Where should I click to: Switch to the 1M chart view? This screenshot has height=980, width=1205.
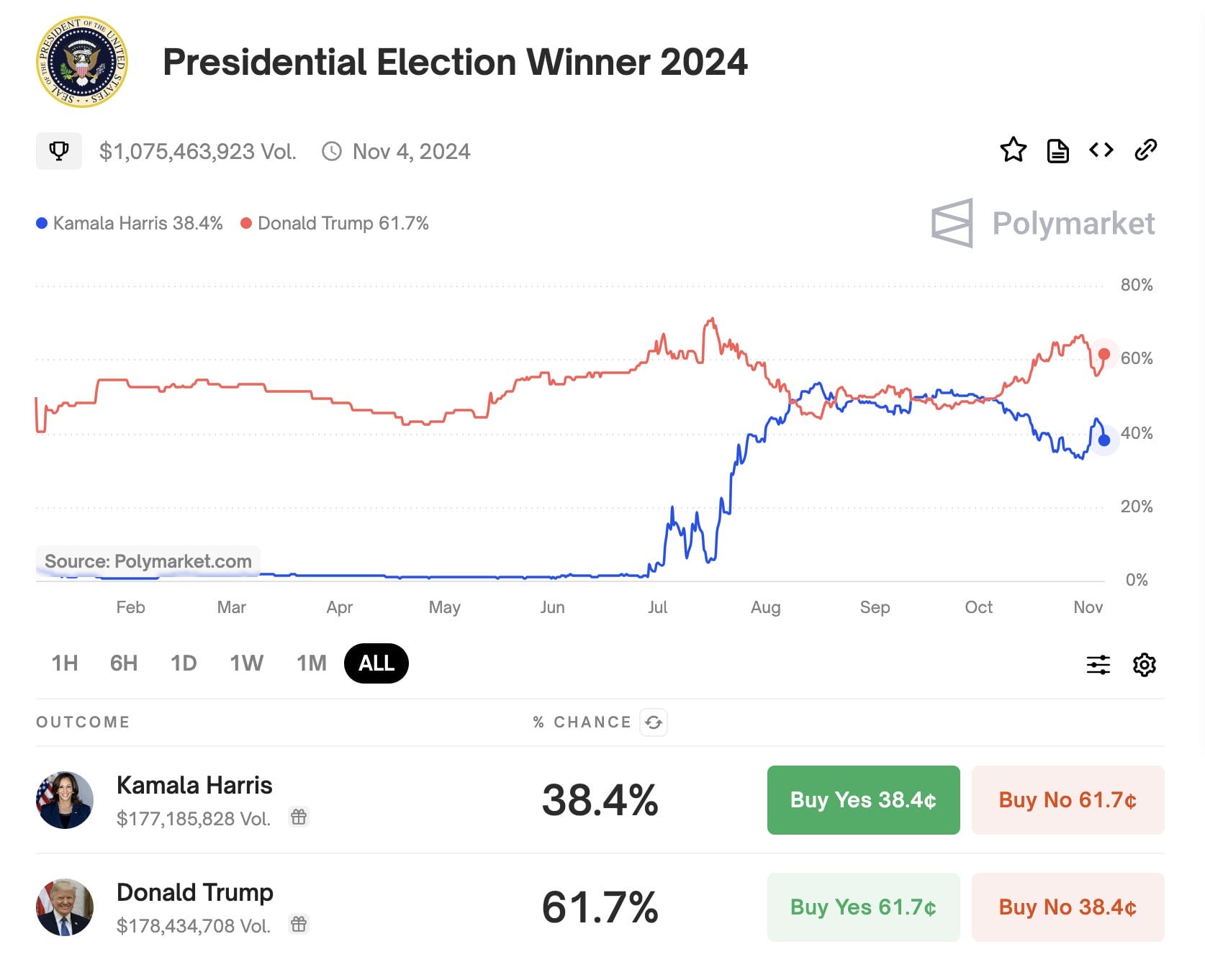311,663
